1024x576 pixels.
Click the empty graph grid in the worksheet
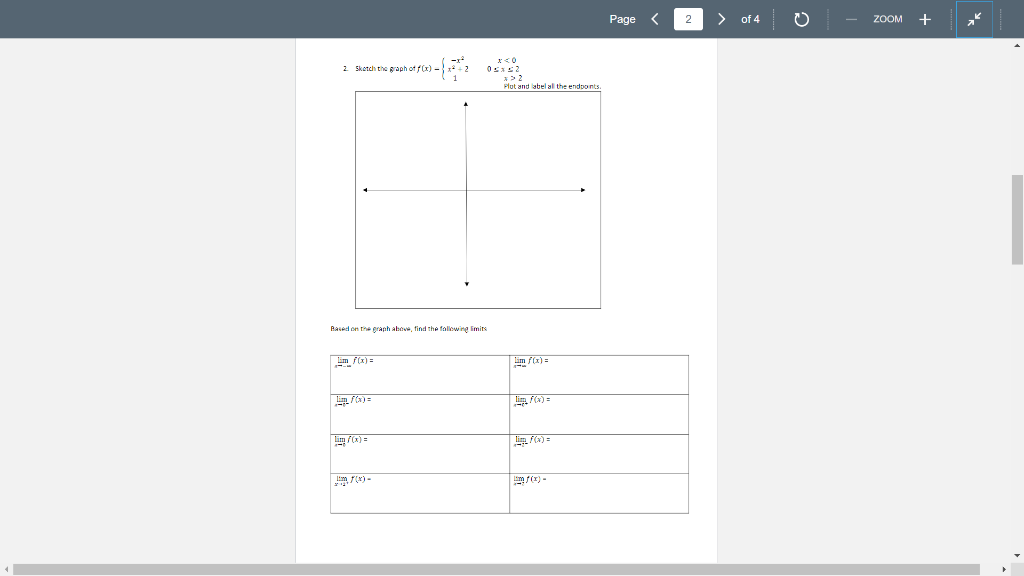[477, 198]
